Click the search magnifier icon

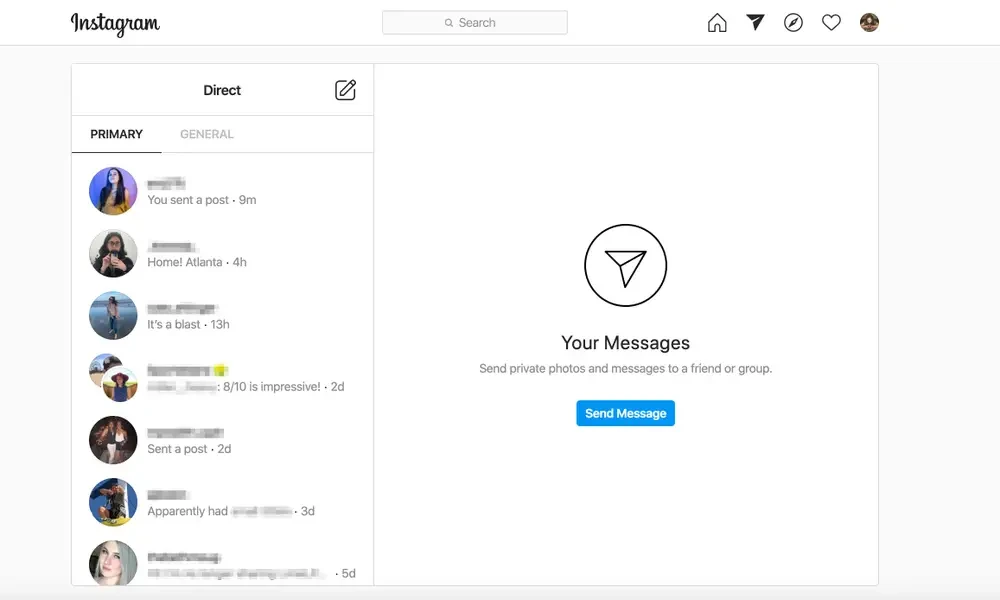click(449, 22)
